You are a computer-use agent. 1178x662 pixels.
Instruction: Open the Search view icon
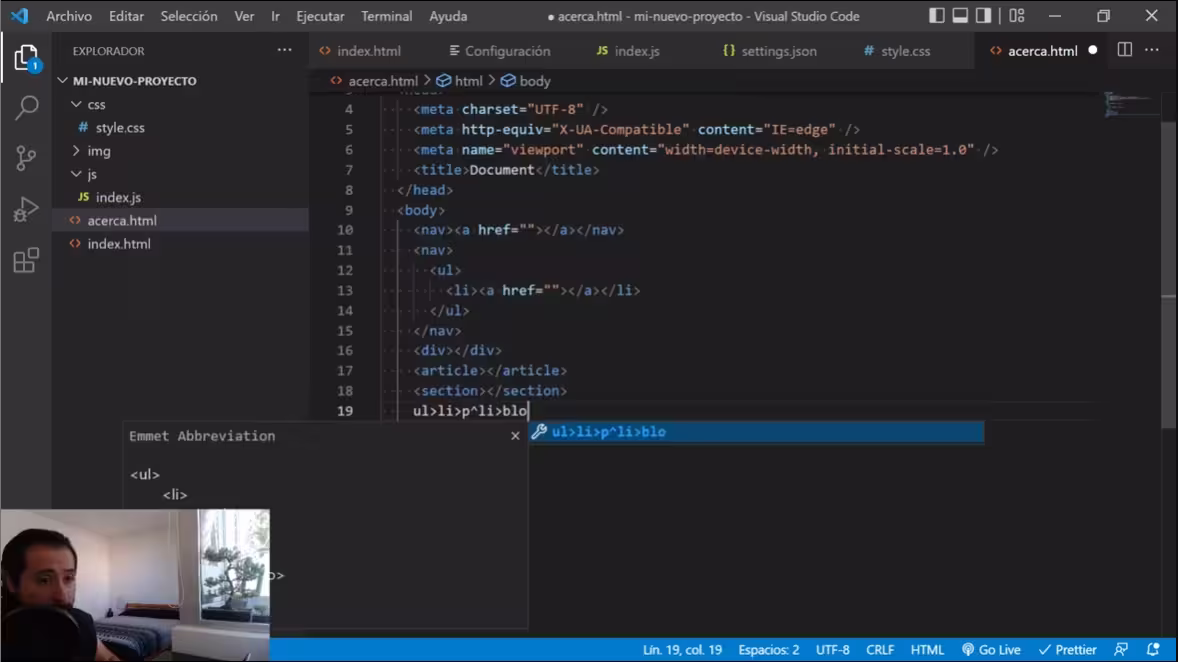(26, 108)
